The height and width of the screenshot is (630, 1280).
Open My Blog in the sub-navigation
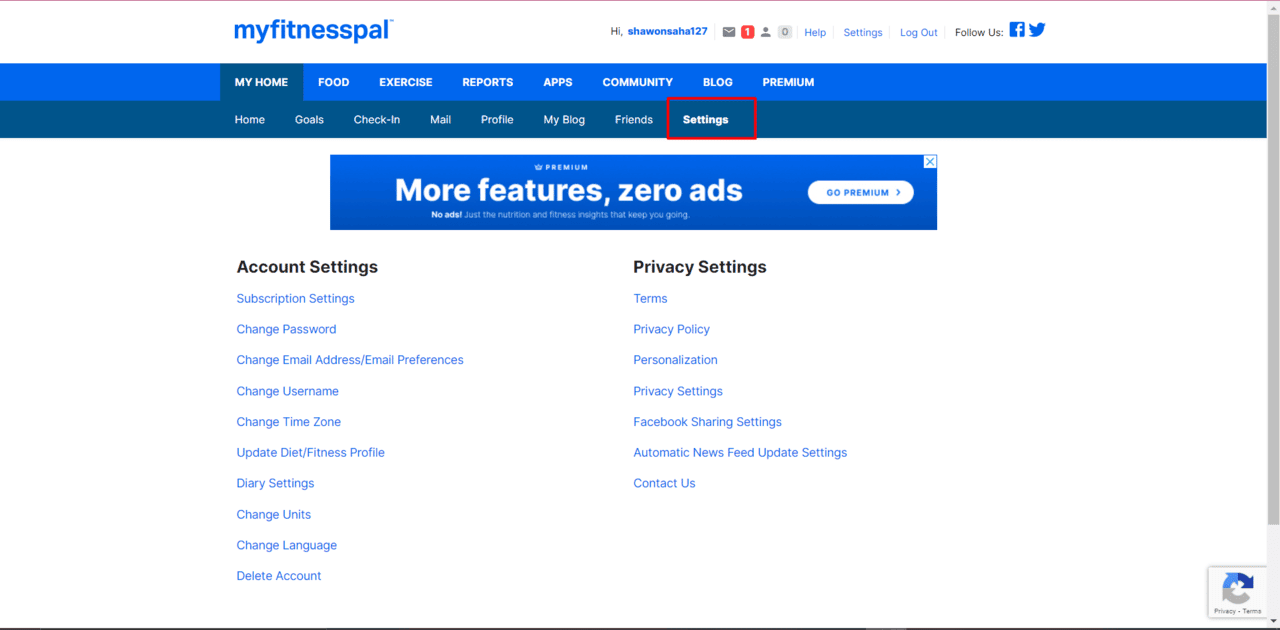pyautogui.click(x=564, y=119)
